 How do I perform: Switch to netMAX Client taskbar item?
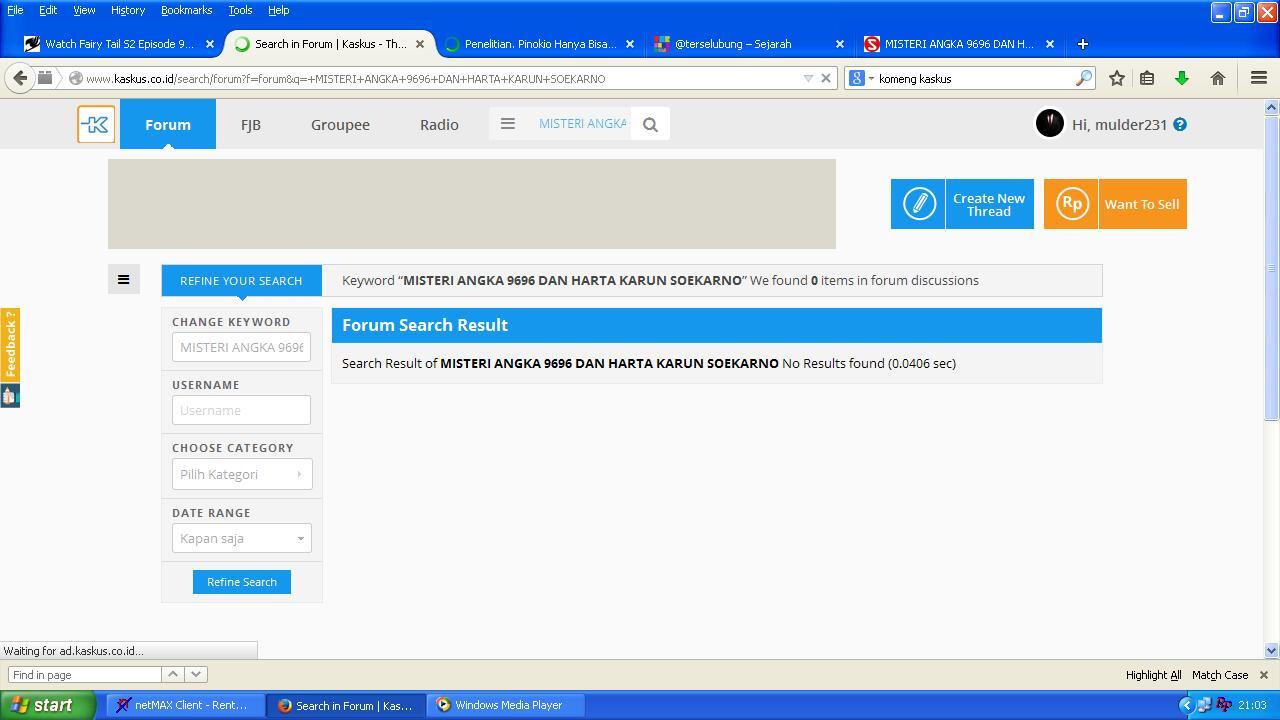[x=186, y=705]
